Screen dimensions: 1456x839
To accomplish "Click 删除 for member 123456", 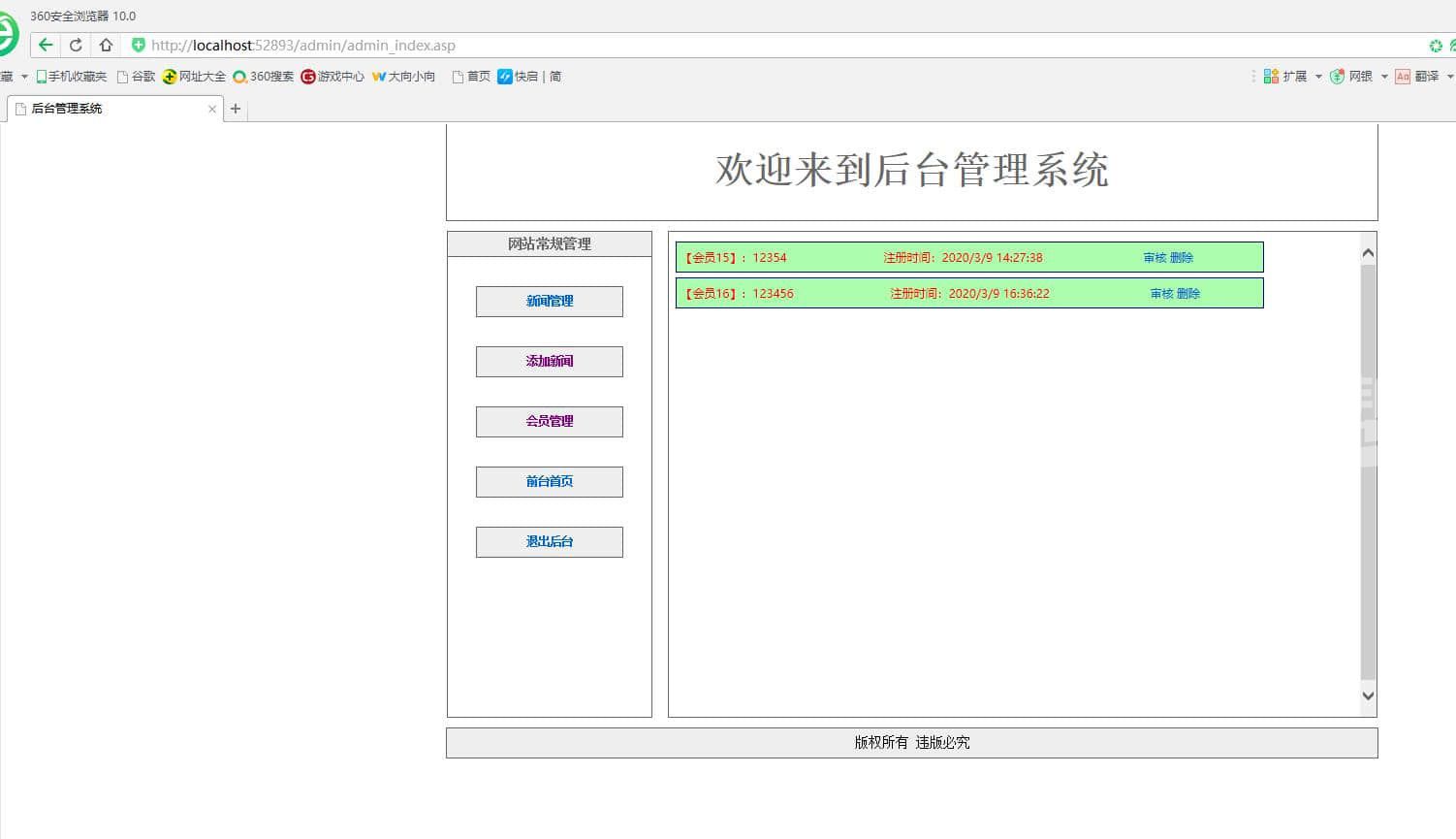I will pos(1188,294).
